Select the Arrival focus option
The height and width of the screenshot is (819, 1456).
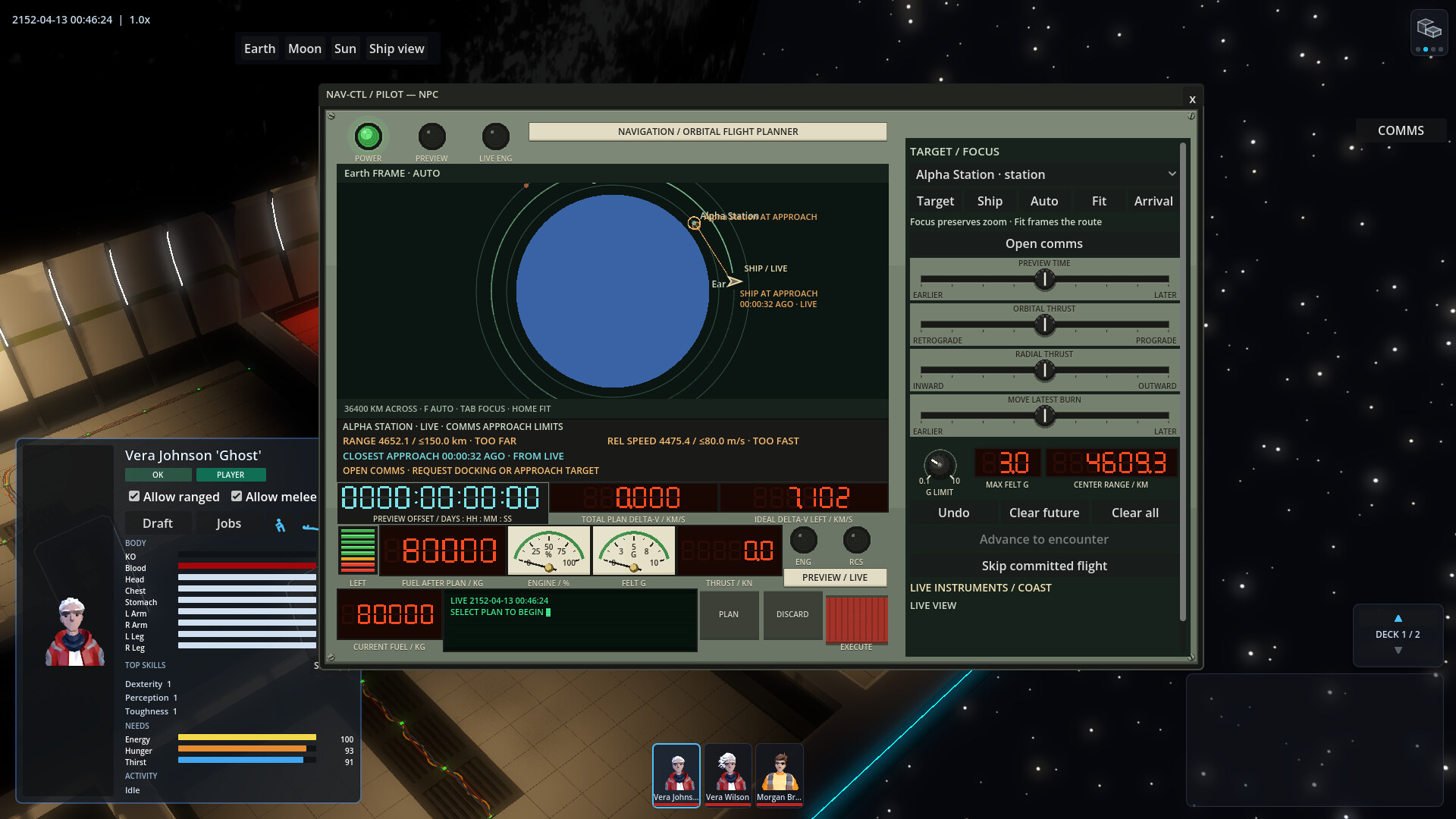coord(1153,201)
